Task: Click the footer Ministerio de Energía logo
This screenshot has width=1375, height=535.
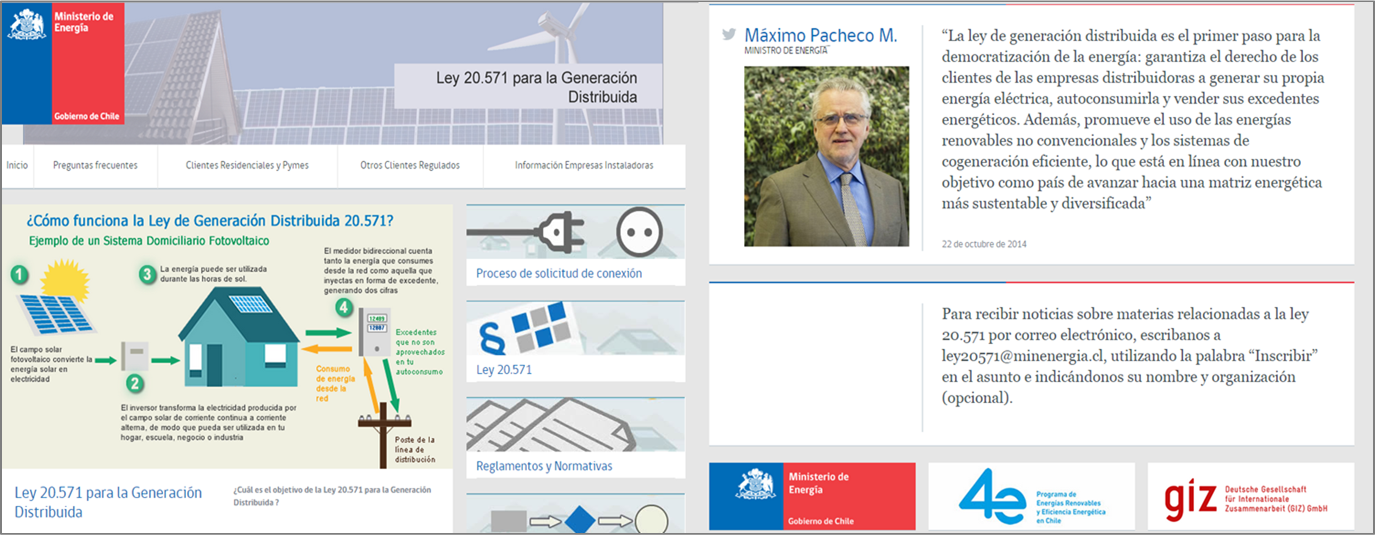Action: tap(812, 496)
